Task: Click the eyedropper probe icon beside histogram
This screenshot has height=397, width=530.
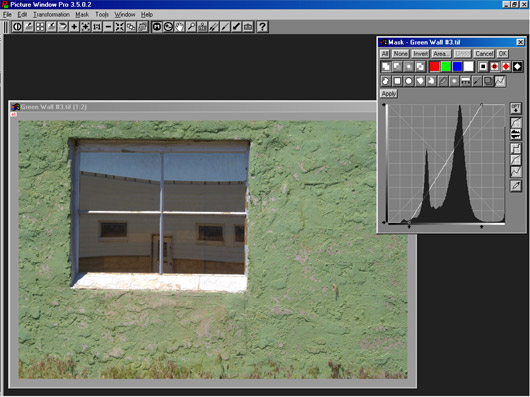Action: tap(516, 185)
